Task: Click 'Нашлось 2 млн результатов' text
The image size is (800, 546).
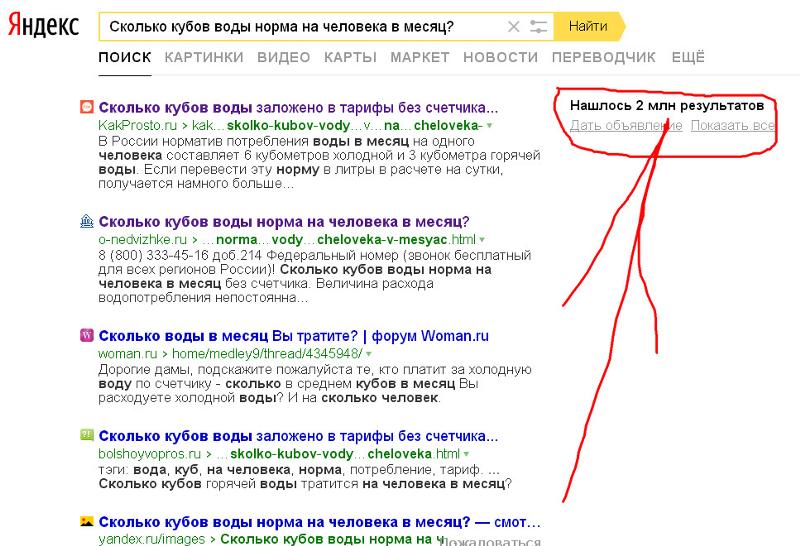Action: pyautogui.click(x=667, y=106)
